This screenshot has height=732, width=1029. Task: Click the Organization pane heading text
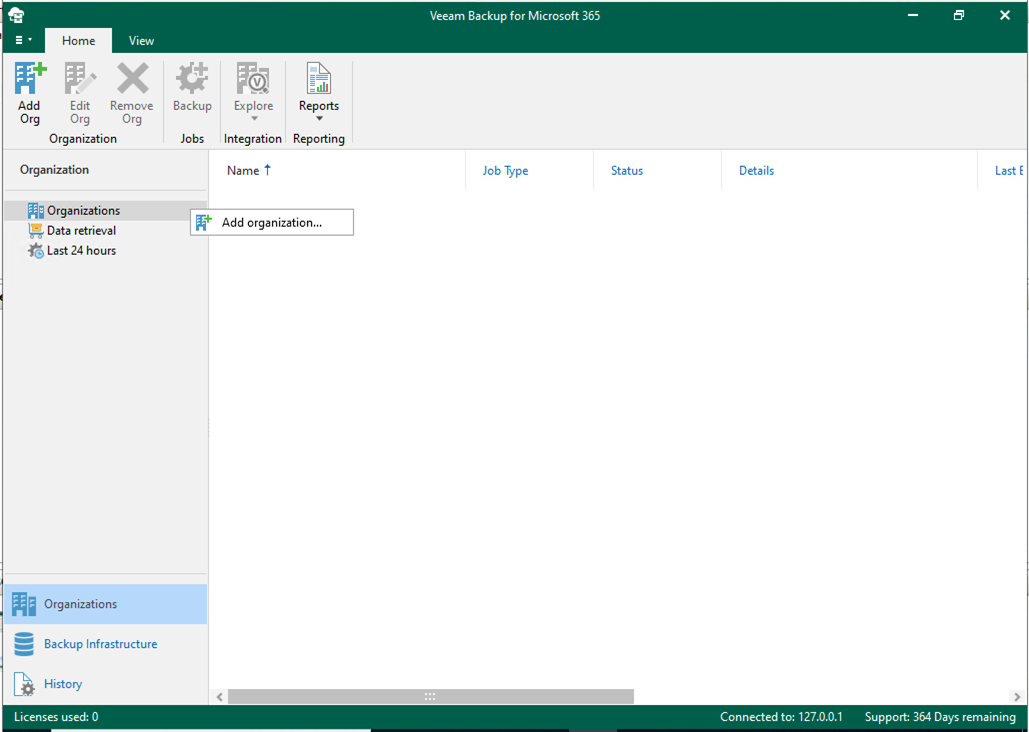[x=54, y=169]
